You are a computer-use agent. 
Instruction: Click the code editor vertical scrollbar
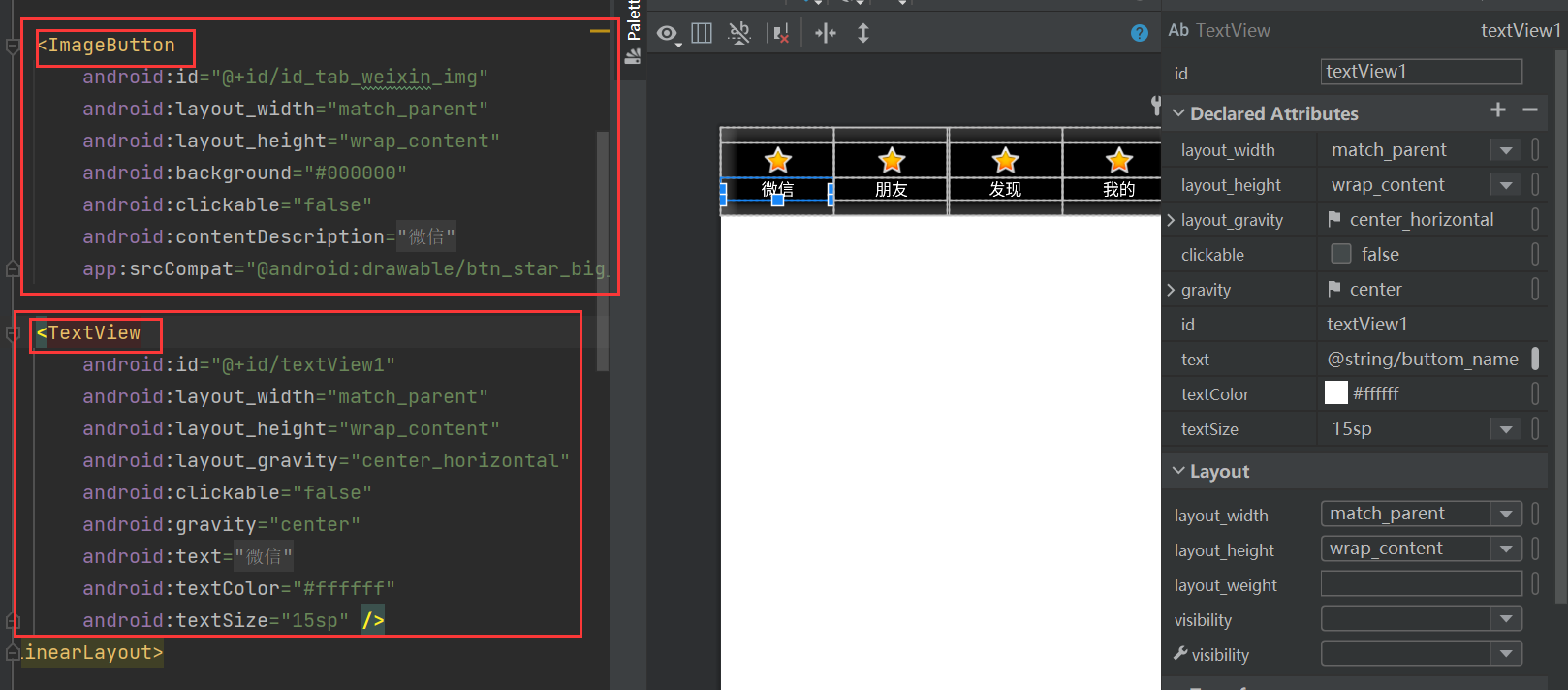[x=603, y=250]
